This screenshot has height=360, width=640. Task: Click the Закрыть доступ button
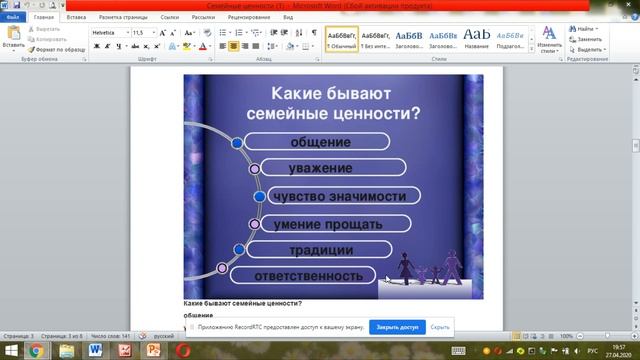click(x=397, y=327)
